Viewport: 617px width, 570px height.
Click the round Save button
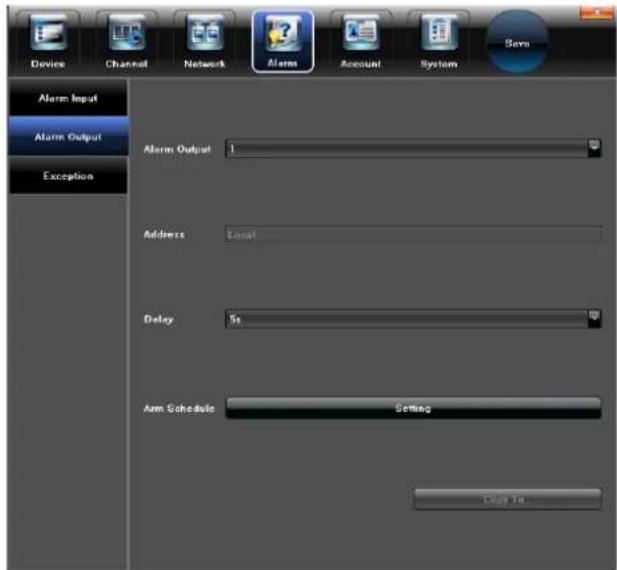tap(517, 42)
